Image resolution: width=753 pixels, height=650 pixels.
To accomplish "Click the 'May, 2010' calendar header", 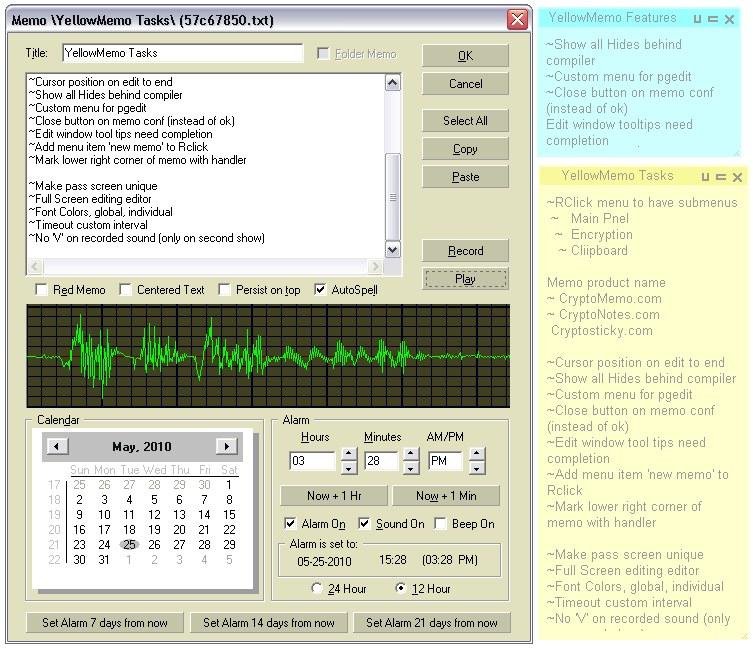I will [142, 447].
